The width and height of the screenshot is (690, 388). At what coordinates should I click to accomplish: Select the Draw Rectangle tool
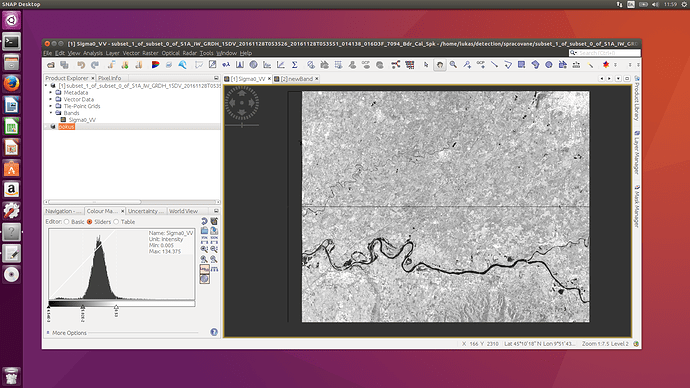tap(521, 65)
